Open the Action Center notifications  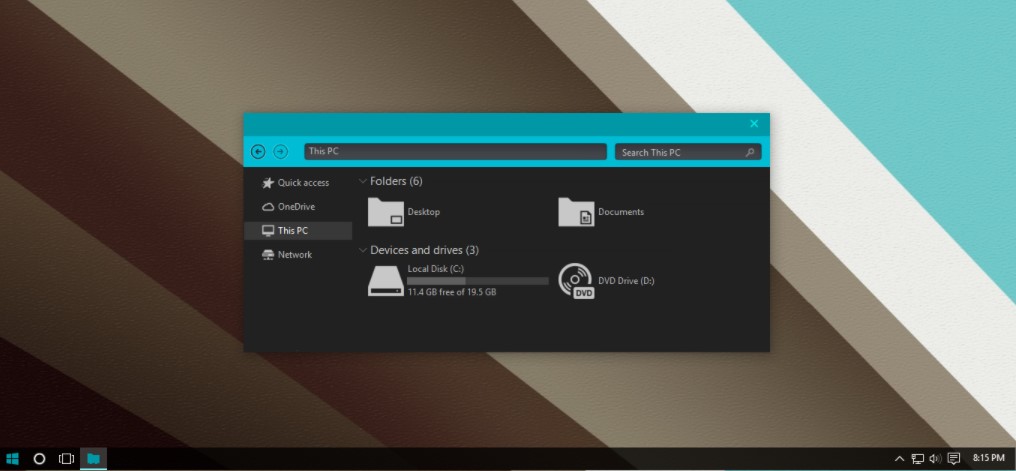pyautogui.click(x=954, y=458)
